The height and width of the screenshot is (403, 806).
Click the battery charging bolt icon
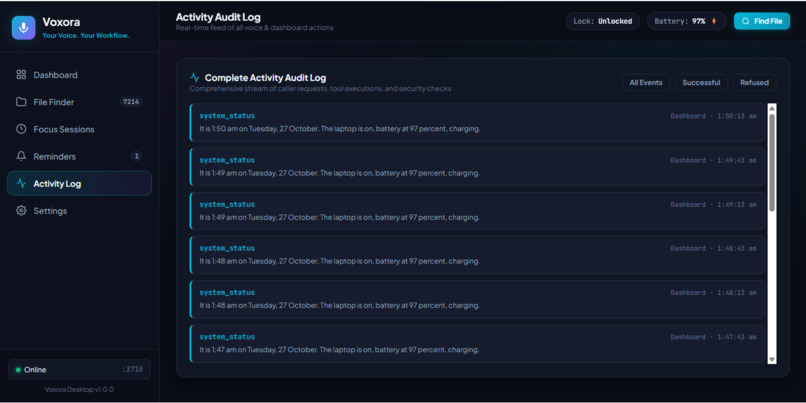713,22
